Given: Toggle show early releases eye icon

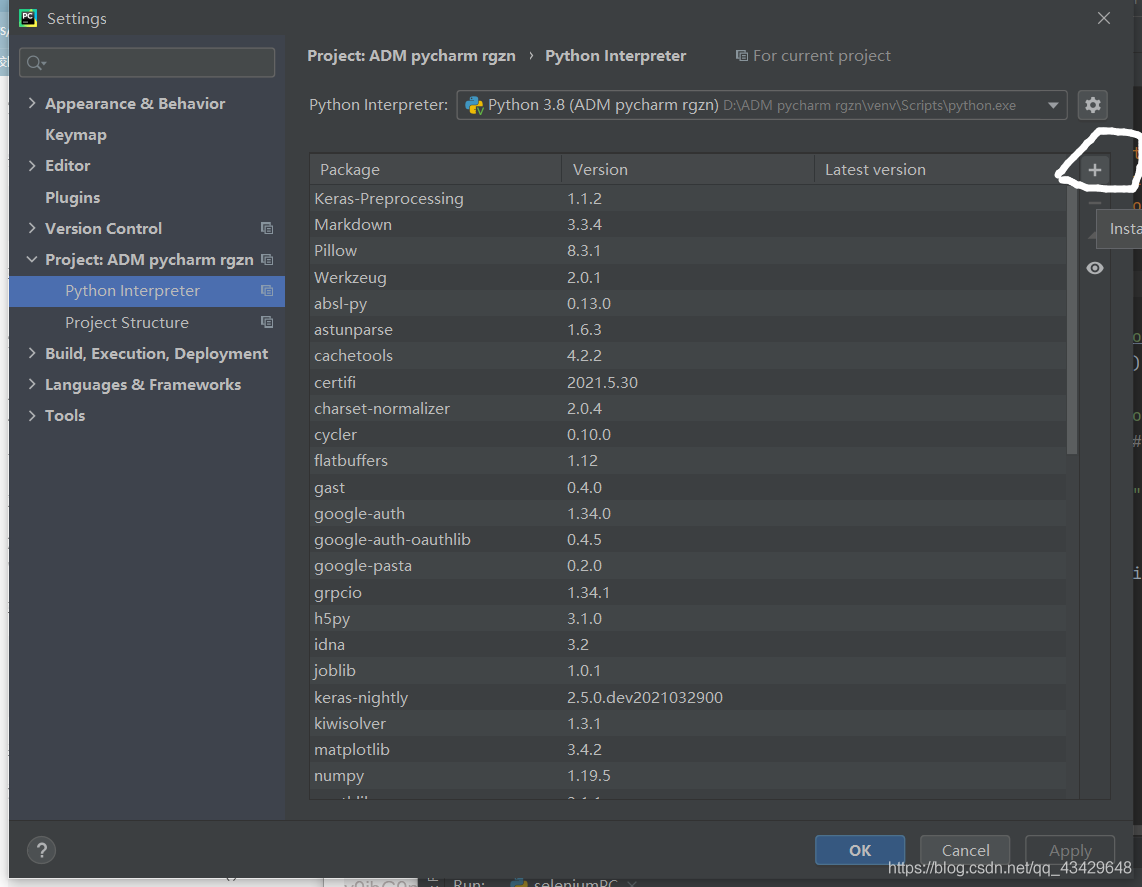Looking at the screenshot, I should tap(1094, 268).
